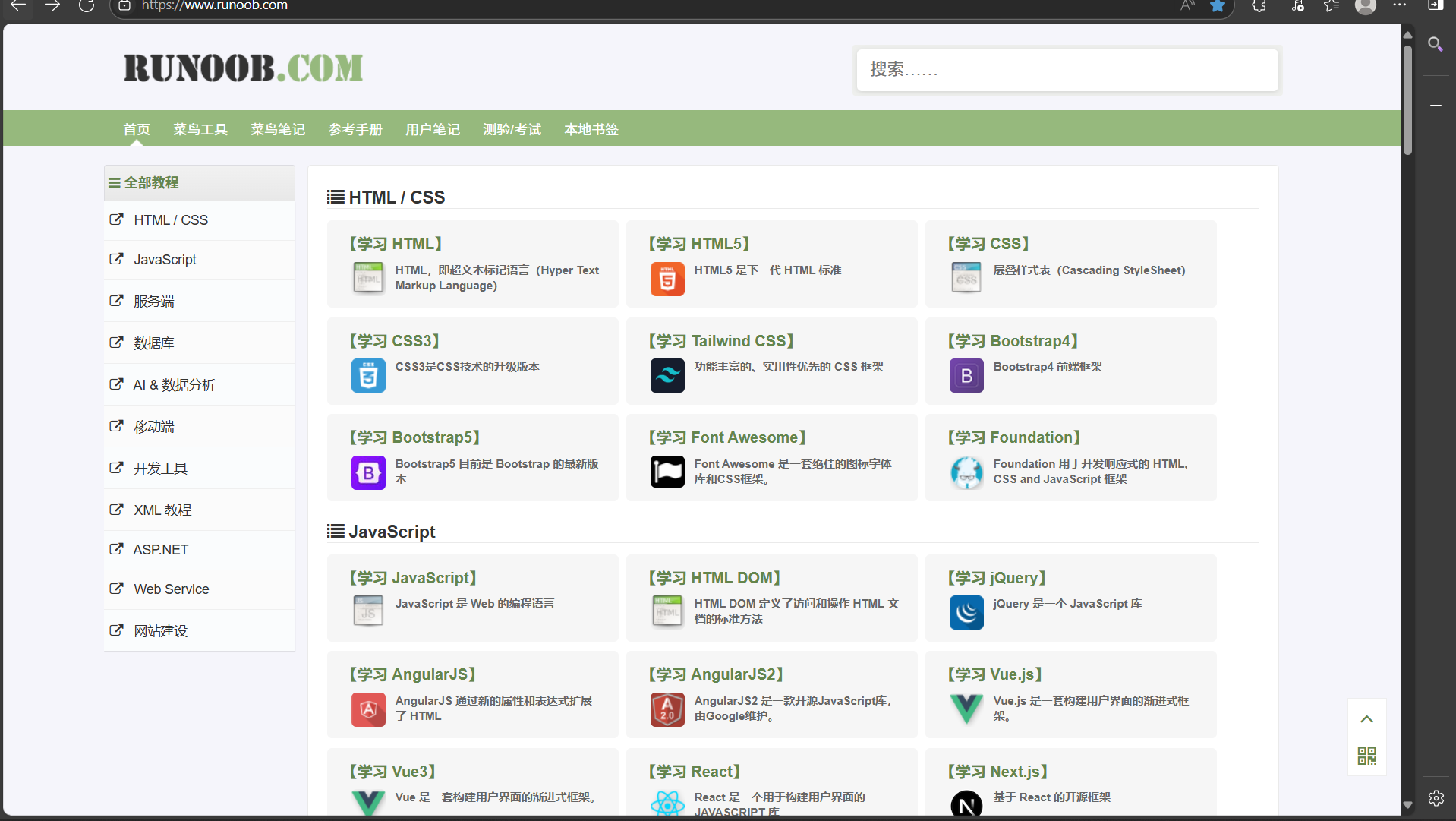The image size is (1456, 821).
Task: Click the browser refresh button
Action: pyautogui.click(x=87, y=6)
